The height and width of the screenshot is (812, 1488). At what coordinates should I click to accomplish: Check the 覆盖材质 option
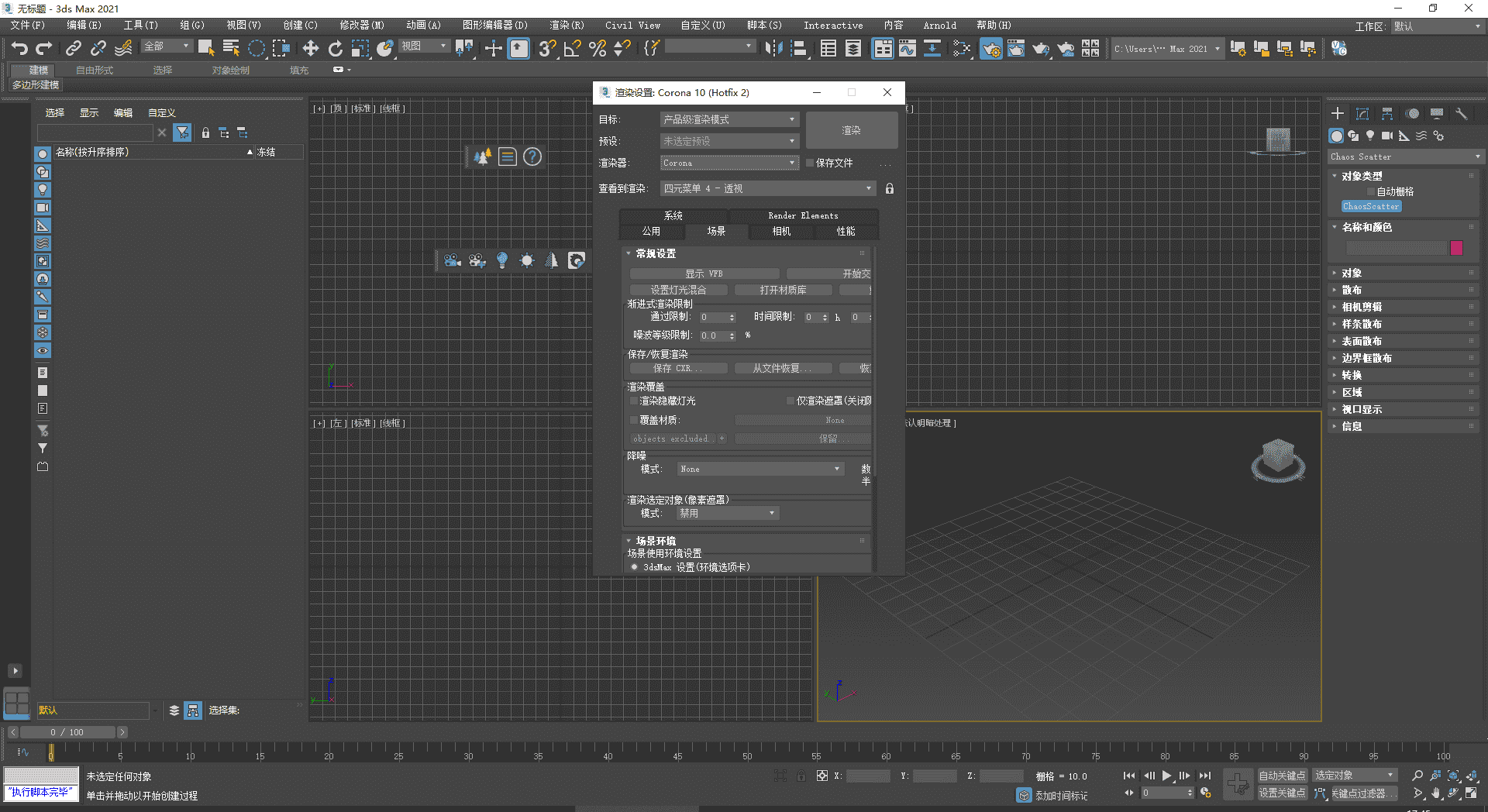(634, 421)
